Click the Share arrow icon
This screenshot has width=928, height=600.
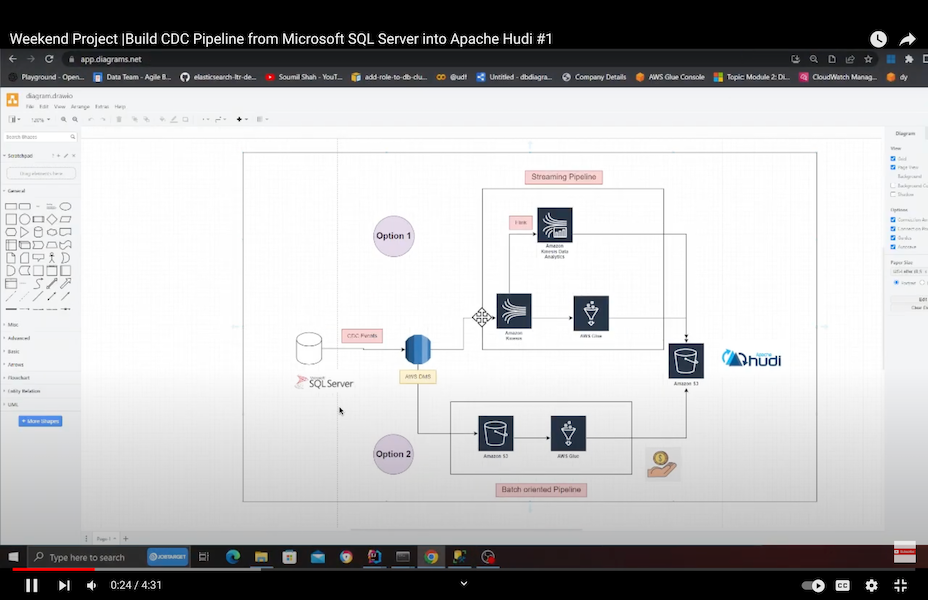click(907, 39)
